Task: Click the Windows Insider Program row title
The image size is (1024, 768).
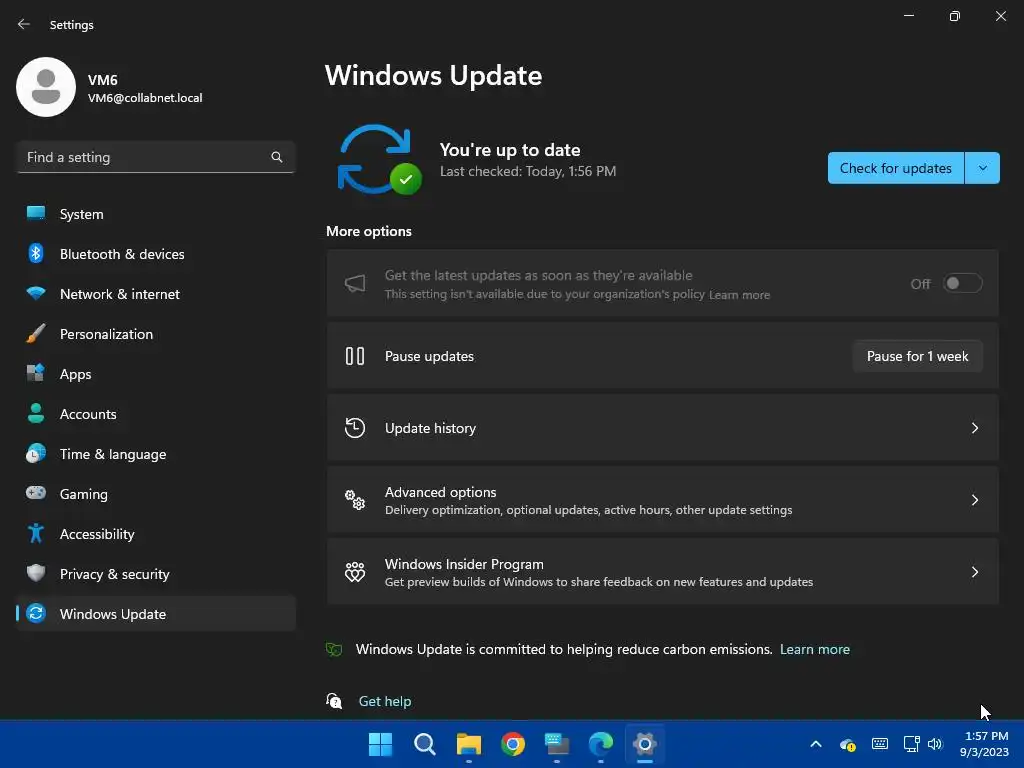Action: pos(464,564)
